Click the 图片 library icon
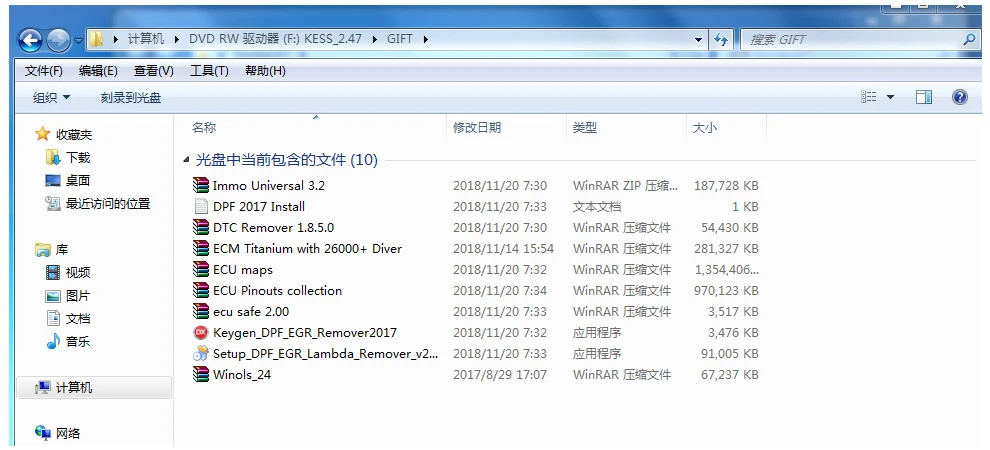The height and width of the screenshot is (450, 990). coord(53,295)
